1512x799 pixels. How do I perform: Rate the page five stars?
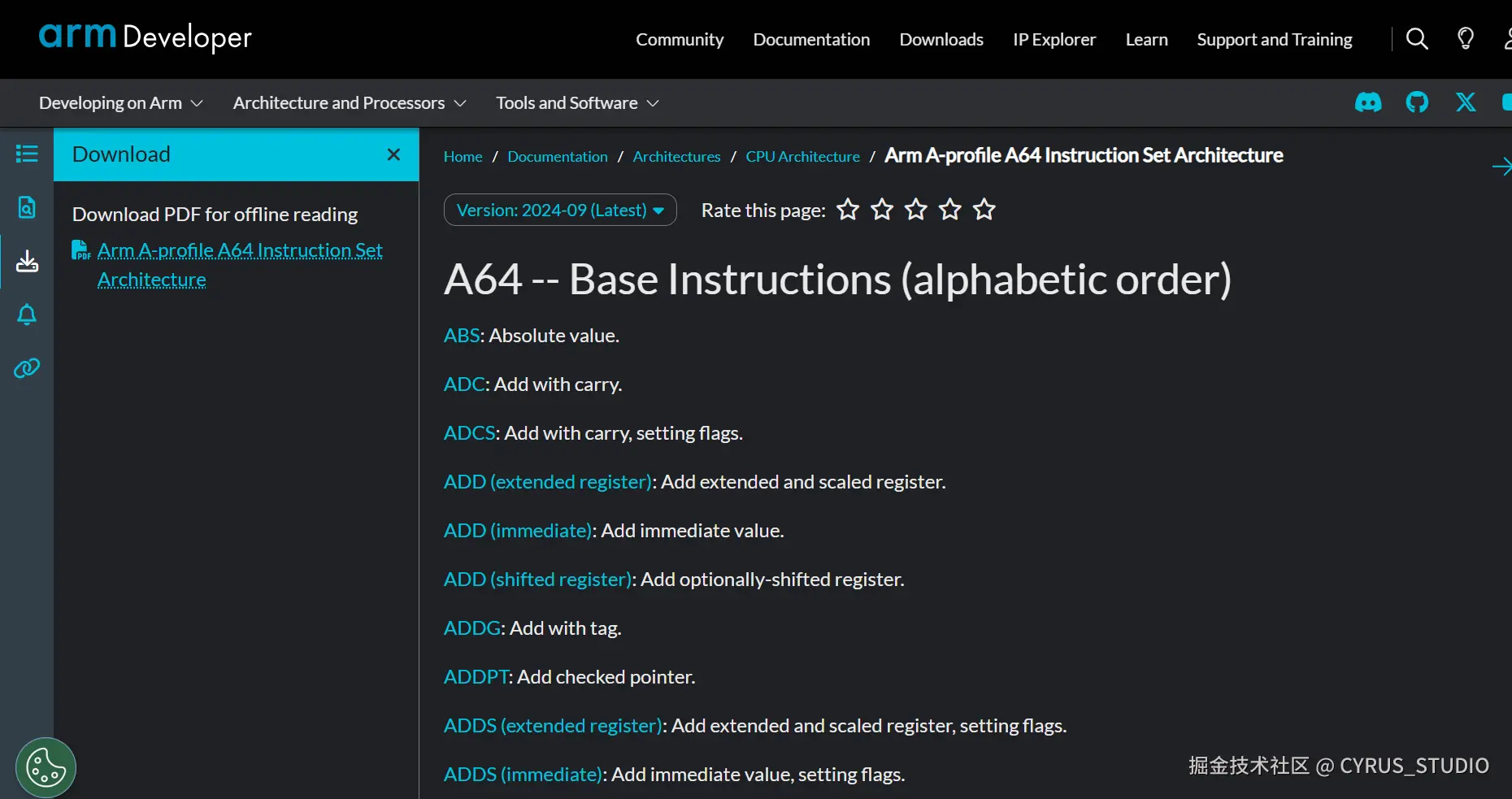(x=984, y=210)
